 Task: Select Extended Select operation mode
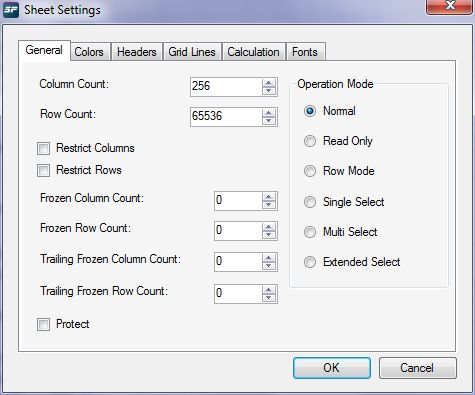point(310,262)
